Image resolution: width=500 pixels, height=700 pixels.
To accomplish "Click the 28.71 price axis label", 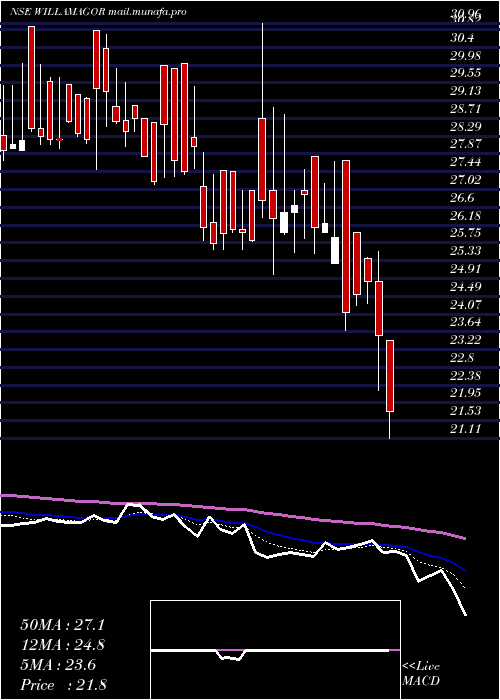I will 465,109.
